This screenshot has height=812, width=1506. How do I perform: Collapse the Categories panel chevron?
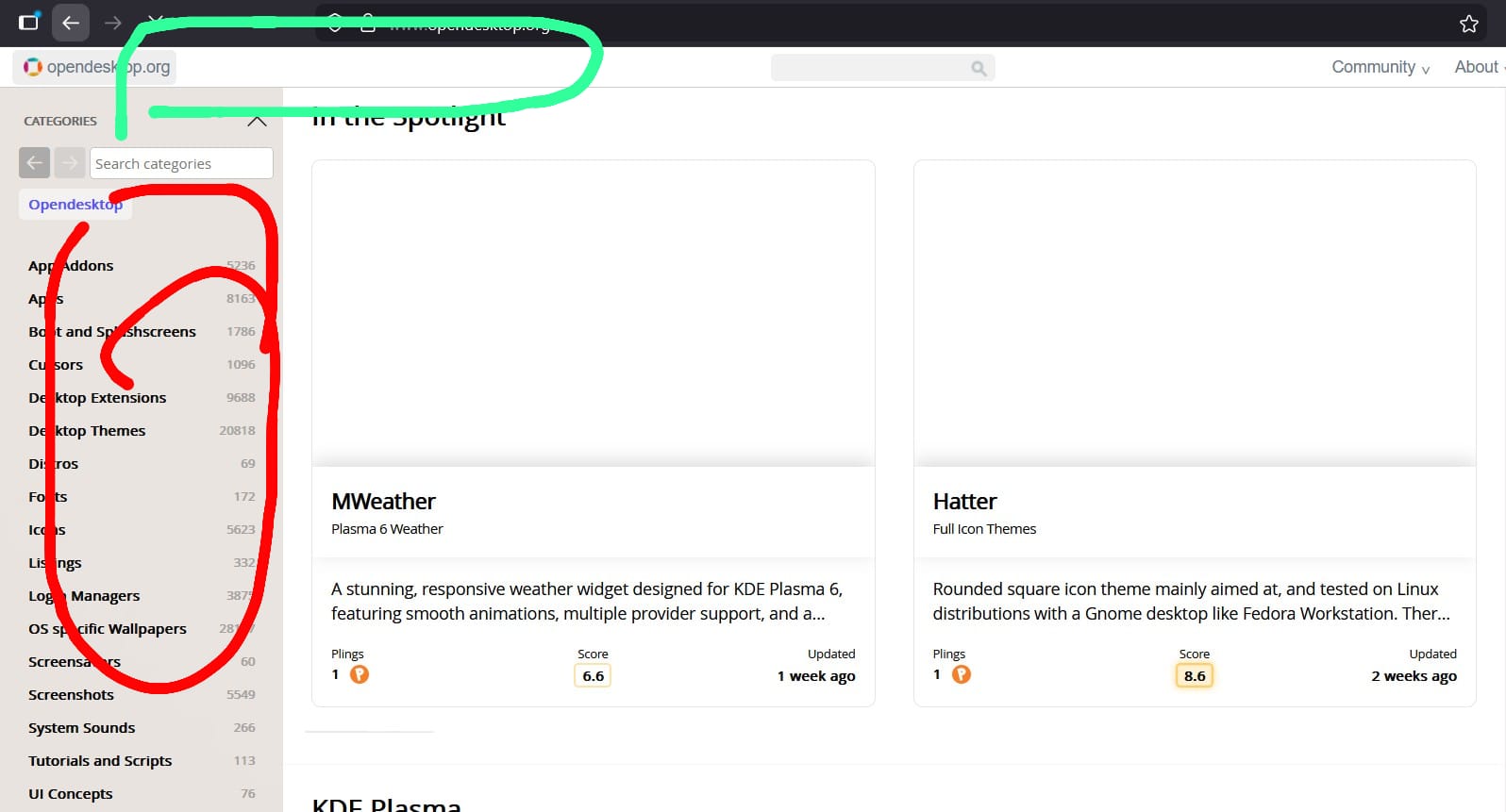[257, 121]
